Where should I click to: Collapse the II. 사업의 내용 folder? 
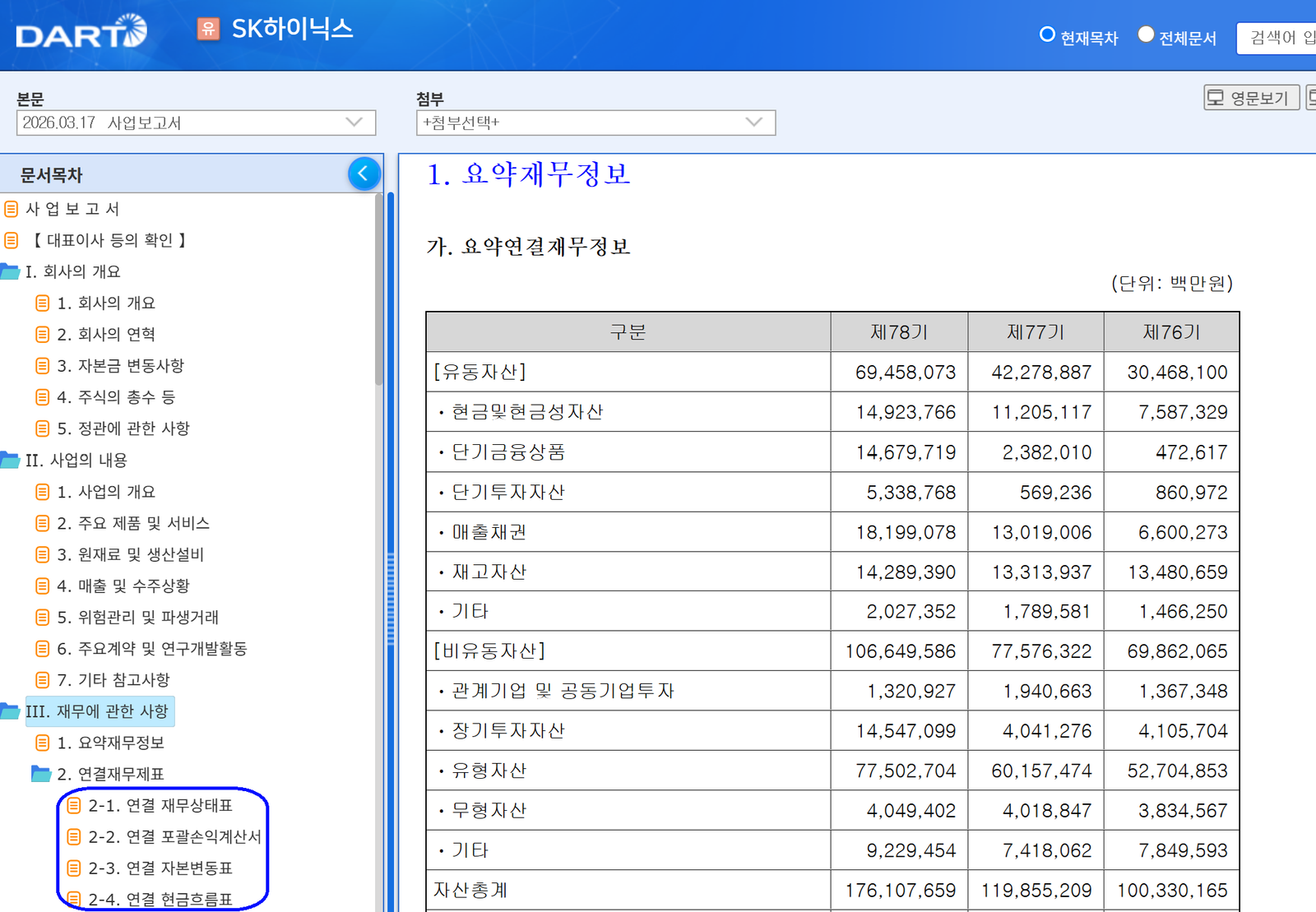pyautogui.click(x=10, y=460)
